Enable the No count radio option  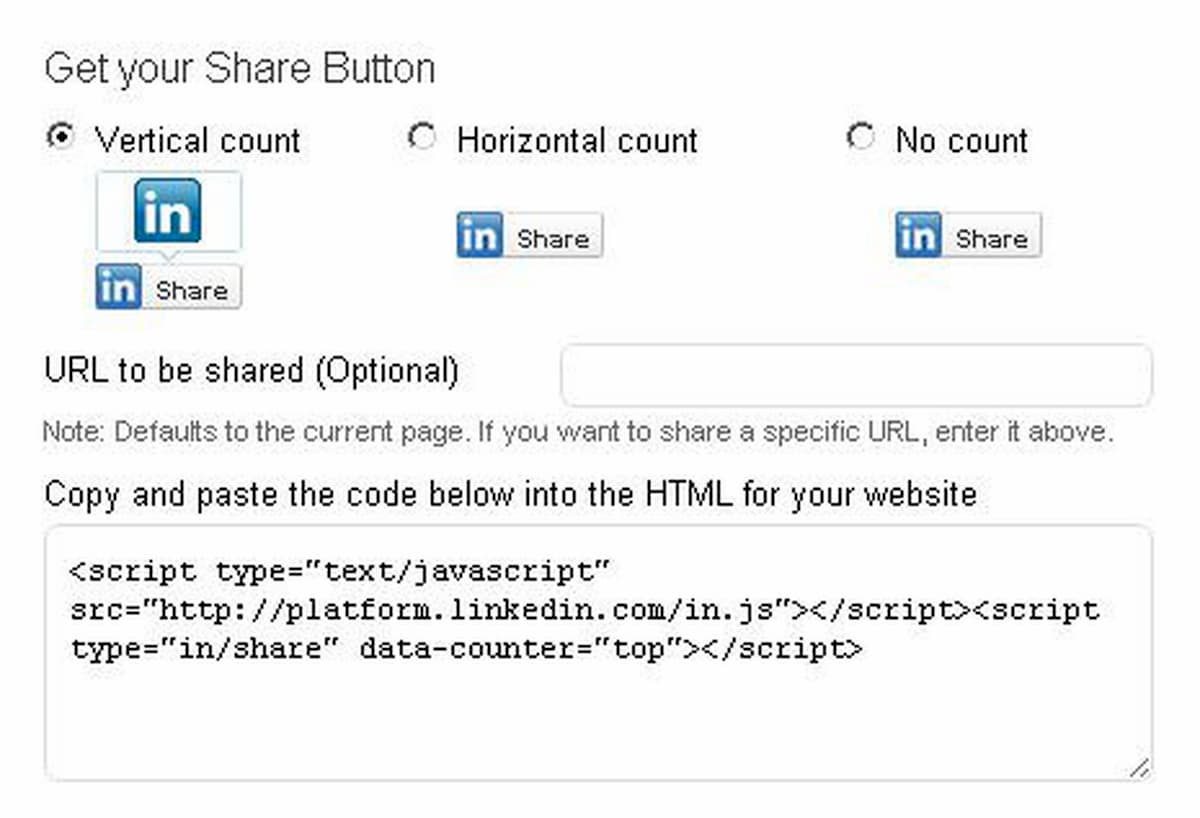tap(860, 137)
